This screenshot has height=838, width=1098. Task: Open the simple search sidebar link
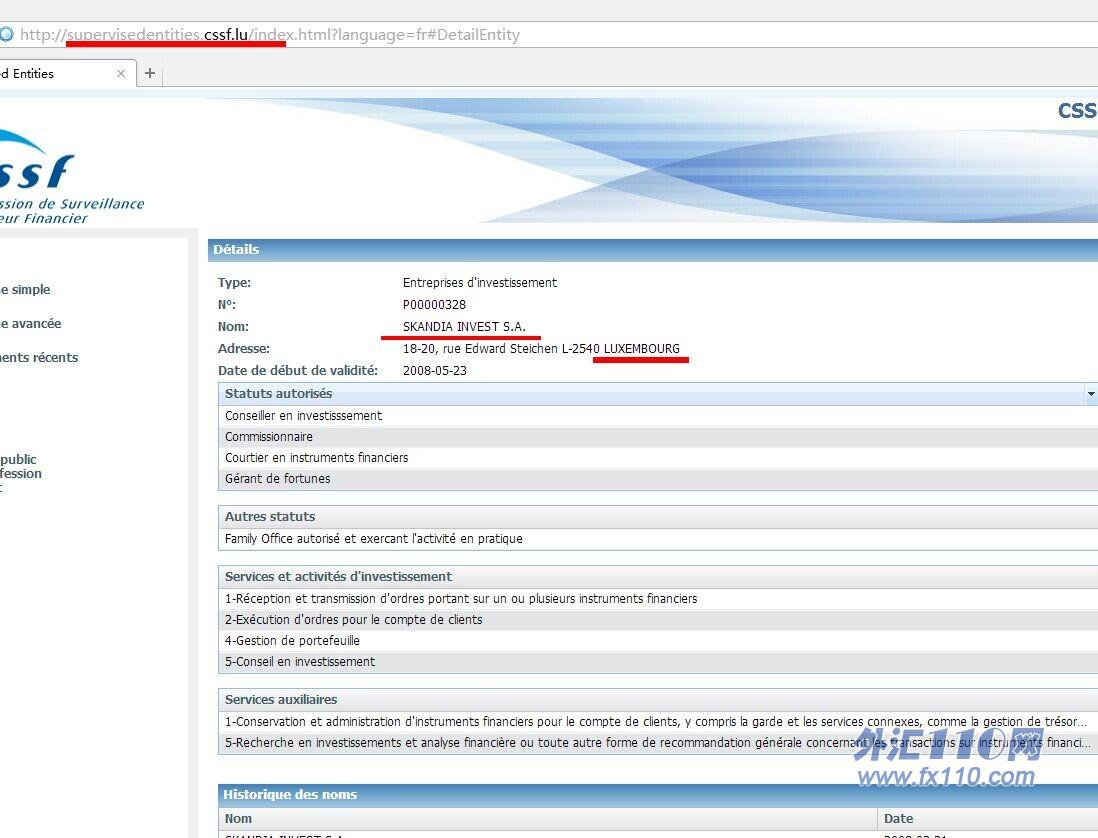point(25,289)
